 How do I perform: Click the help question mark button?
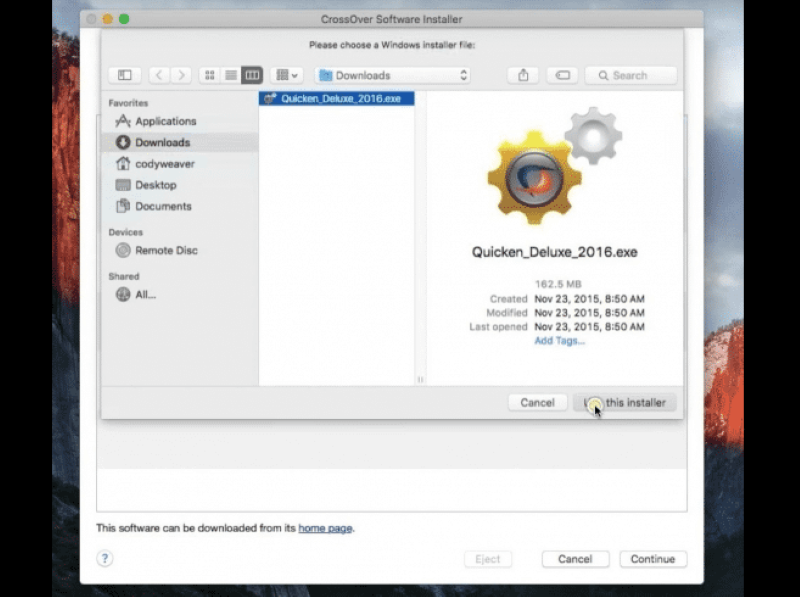(104, 559)
